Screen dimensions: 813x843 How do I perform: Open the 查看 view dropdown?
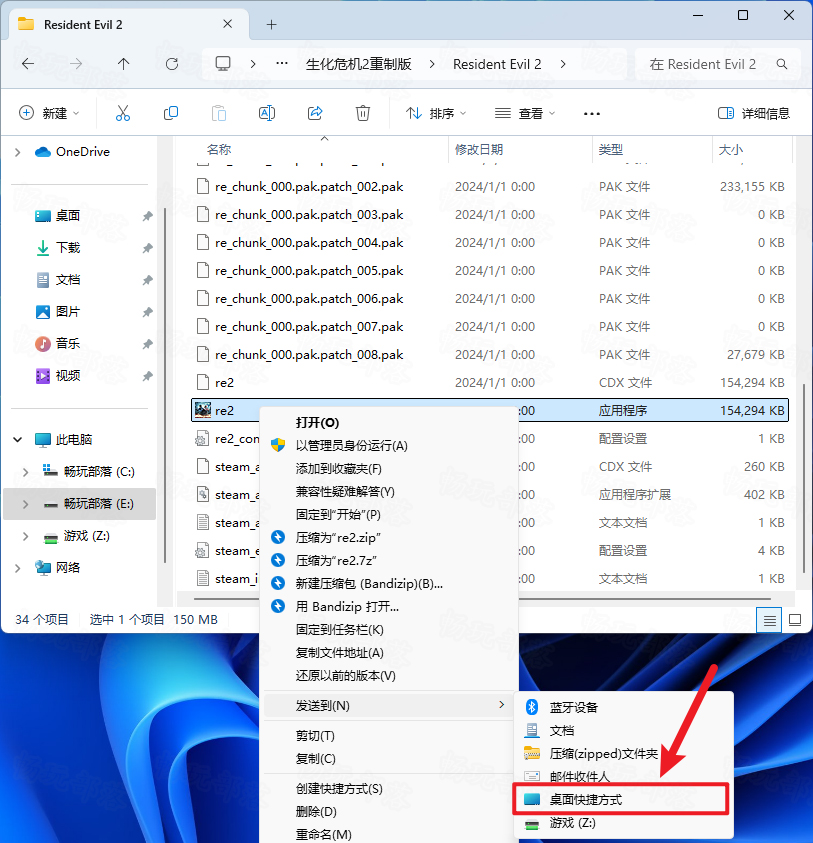pos(524,113)
